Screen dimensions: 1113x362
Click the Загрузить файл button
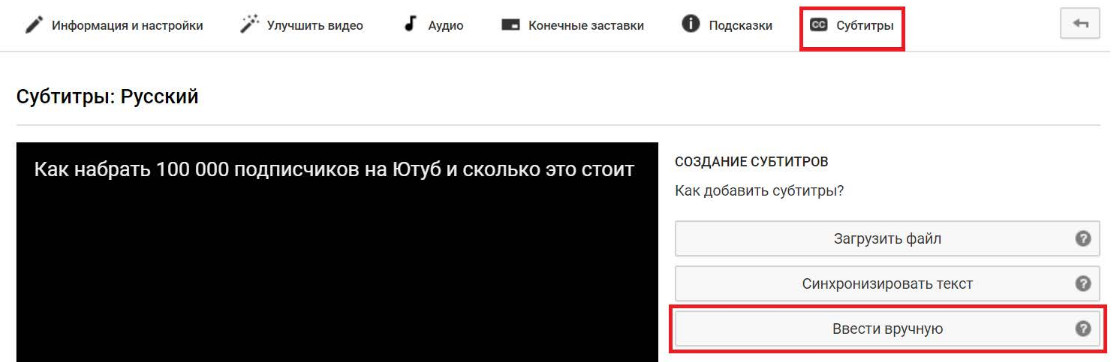pos(886,238)
